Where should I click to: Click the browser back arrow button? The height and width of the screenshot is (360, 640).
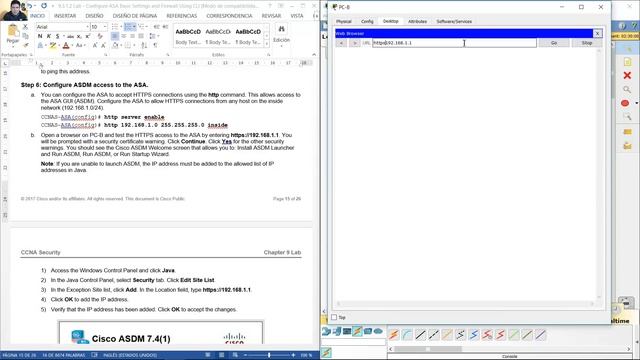[341, 43]
